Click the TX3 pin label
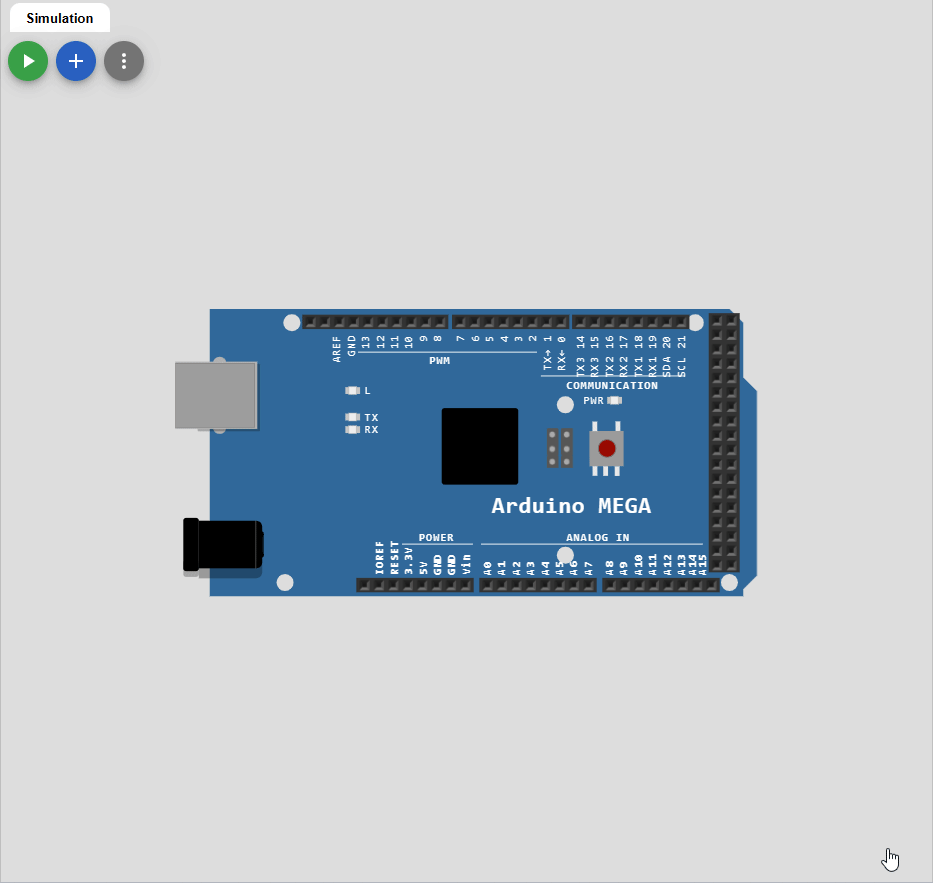Viewport: 933px width, 883px height. pos(580,367)
